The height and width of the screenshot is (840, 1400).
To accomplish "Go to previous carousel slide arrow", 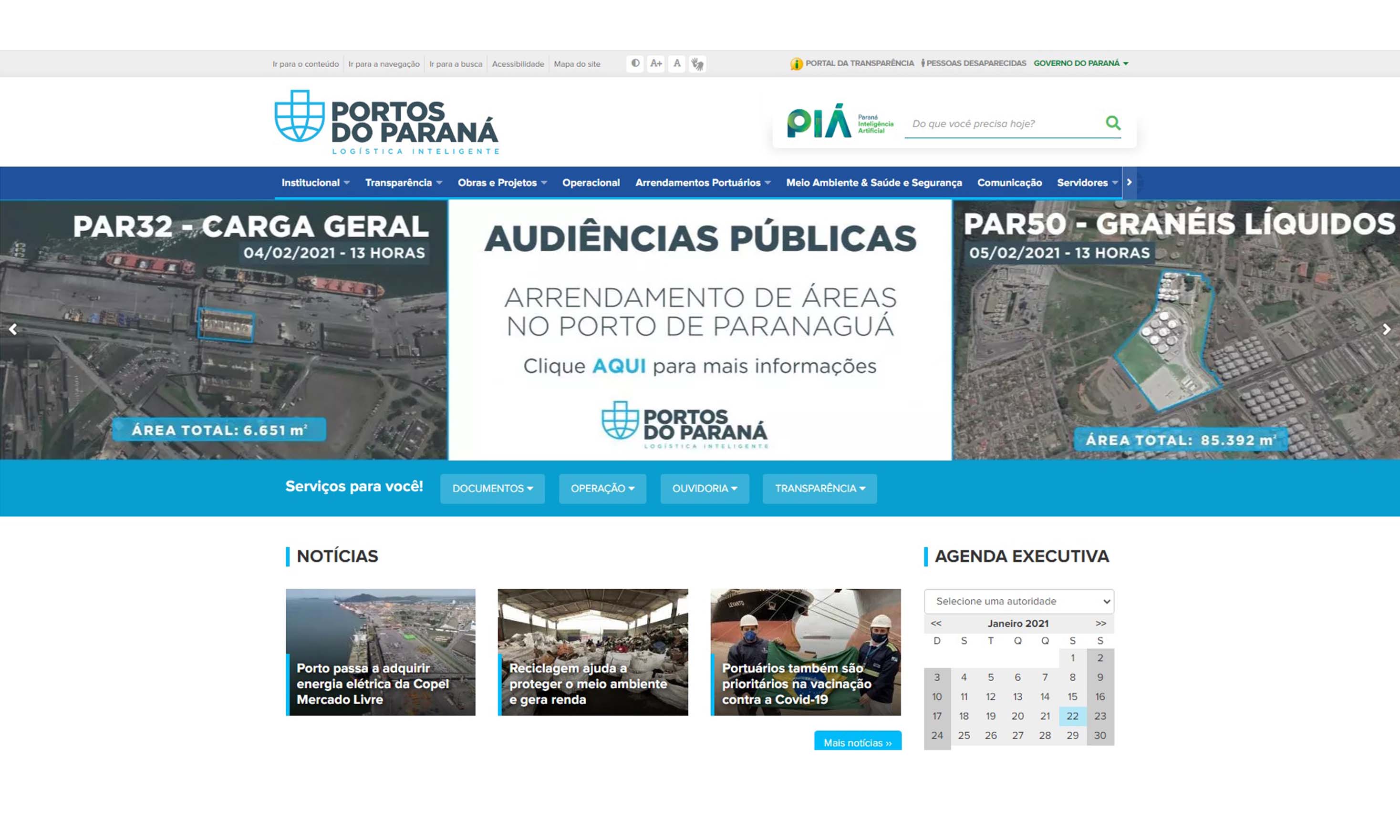I will coord(12,329).
